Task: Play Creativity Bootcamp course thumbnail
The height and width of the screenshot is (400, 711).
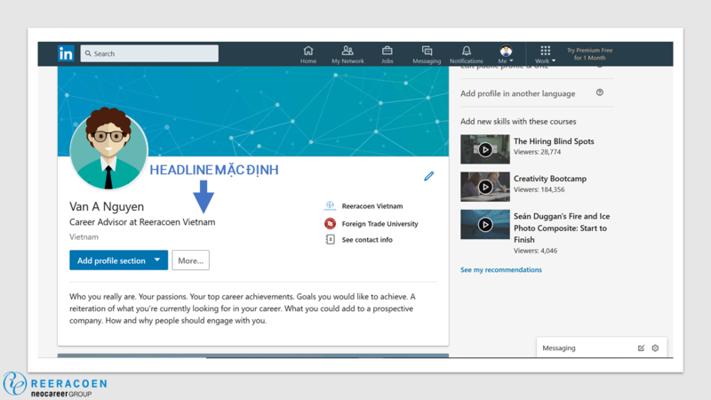Action: coord(485,186)
